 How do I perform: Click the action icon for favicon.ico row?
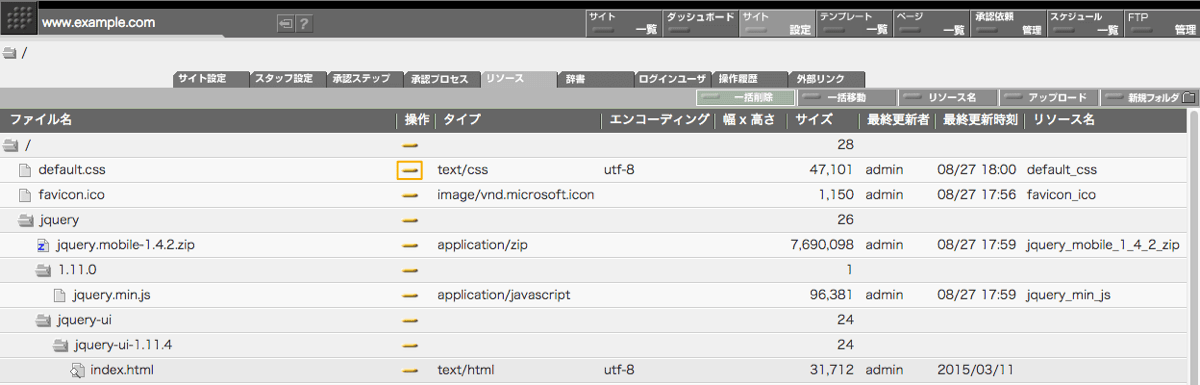pyautogui.click(x=409, y=195)
